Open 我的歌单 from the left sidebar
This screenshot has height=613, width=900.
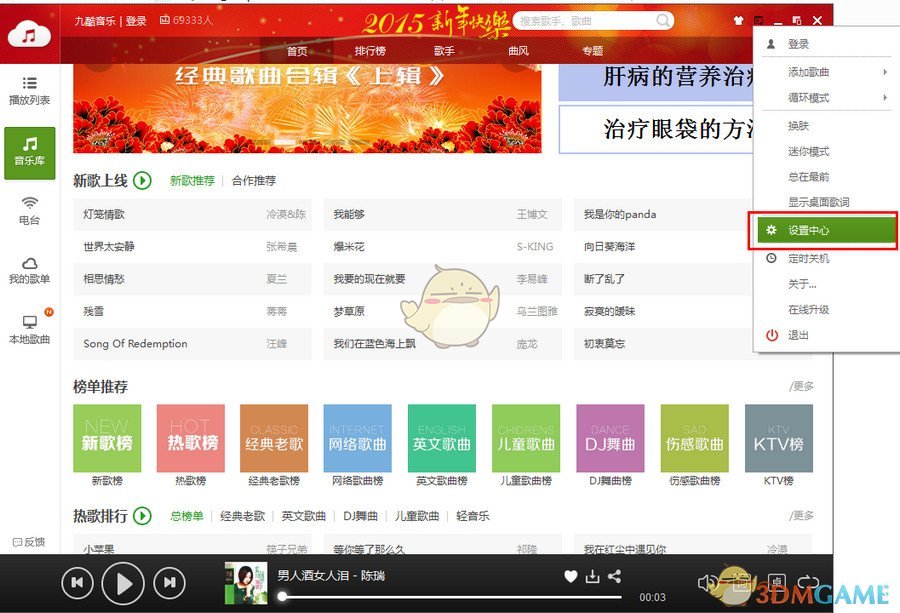click(x=30, y=272)
